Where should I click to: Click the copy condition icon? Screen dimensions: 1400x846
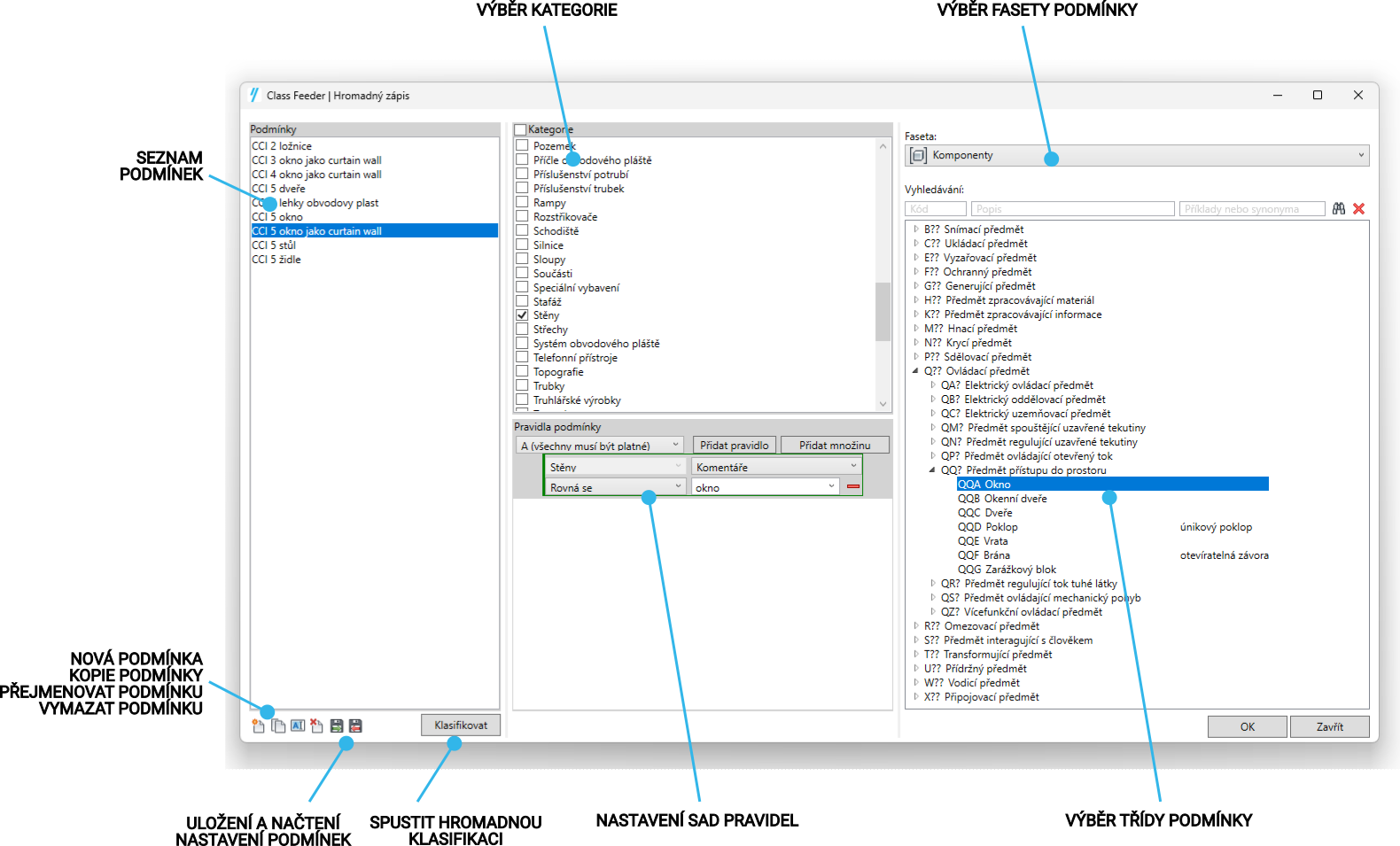278,726
